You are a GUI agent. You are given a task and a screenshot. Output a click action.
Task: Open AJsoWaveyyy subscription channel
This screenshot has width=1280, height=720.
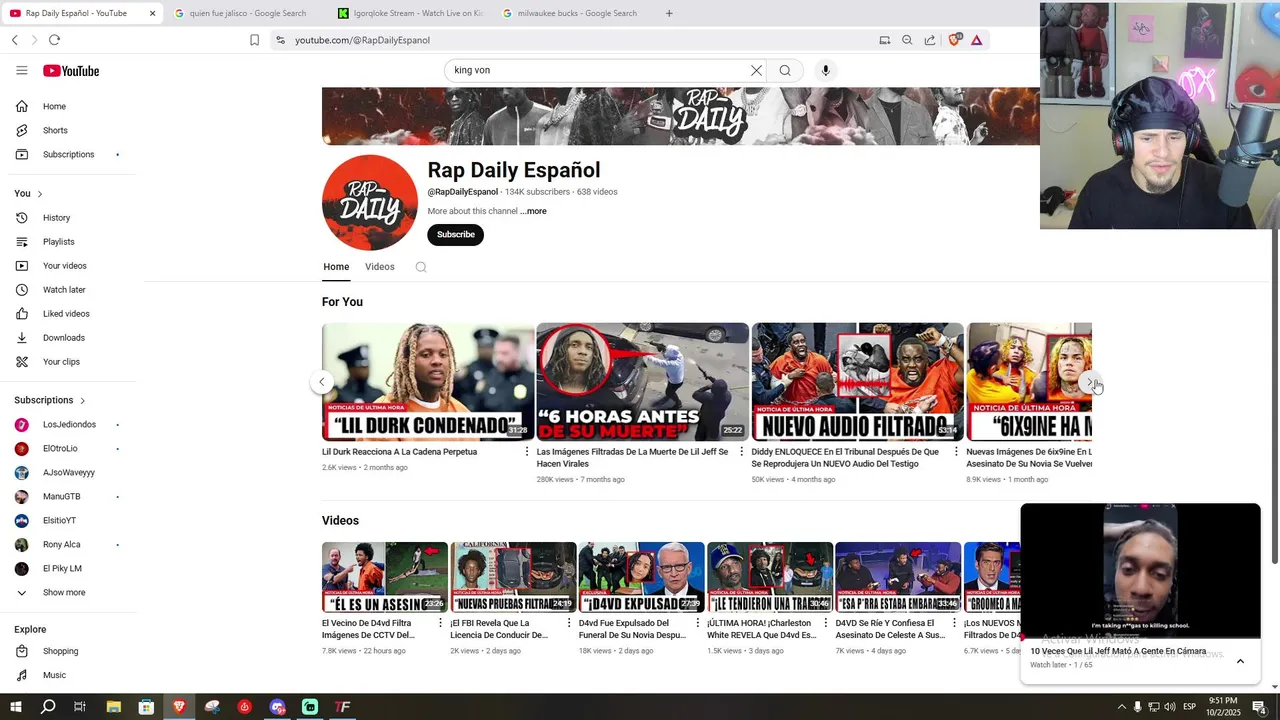70,473
